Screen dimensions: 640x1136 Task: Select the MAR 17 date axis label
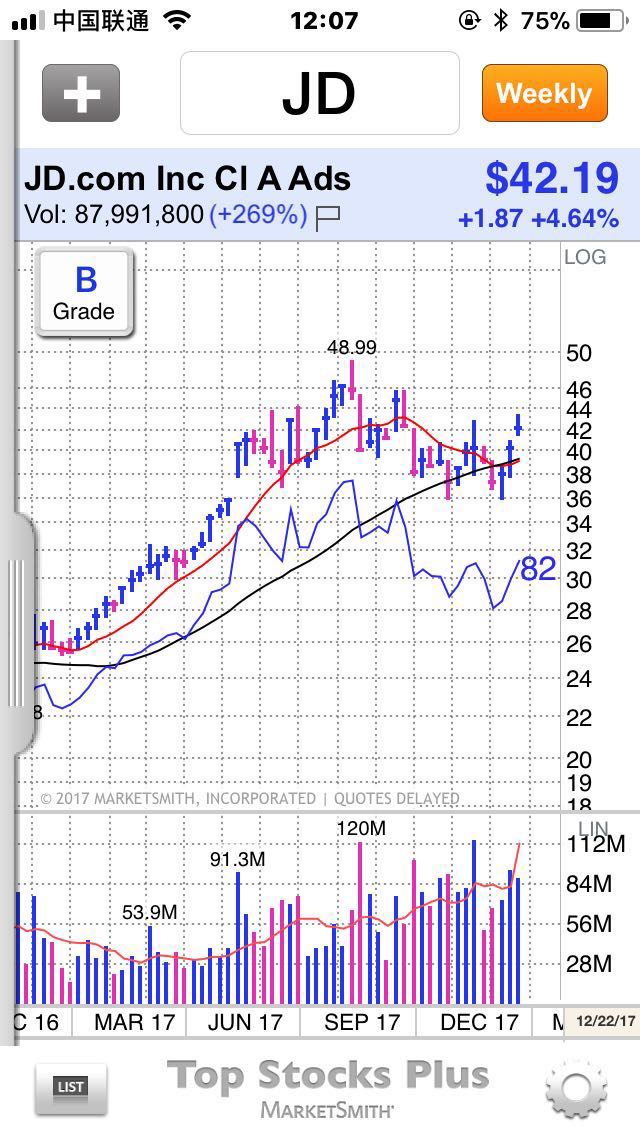click(135, 1022)
